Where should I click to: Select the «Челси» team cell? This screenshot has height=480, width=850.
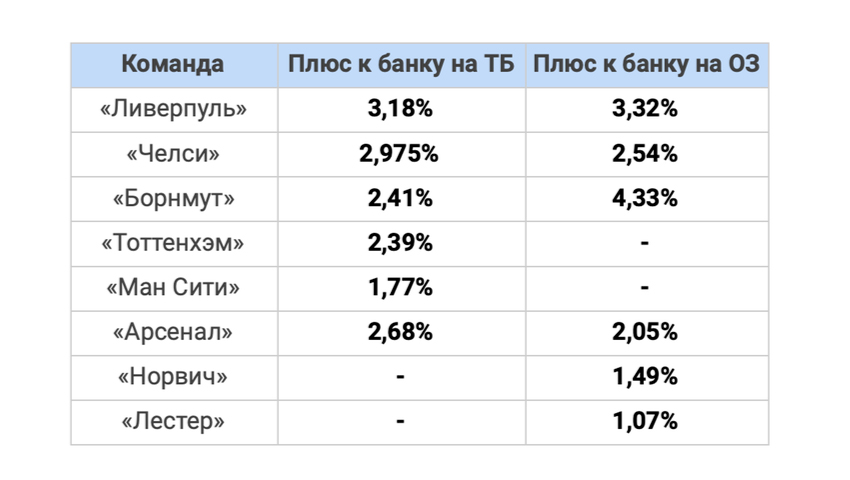click(x=173, y=153)
